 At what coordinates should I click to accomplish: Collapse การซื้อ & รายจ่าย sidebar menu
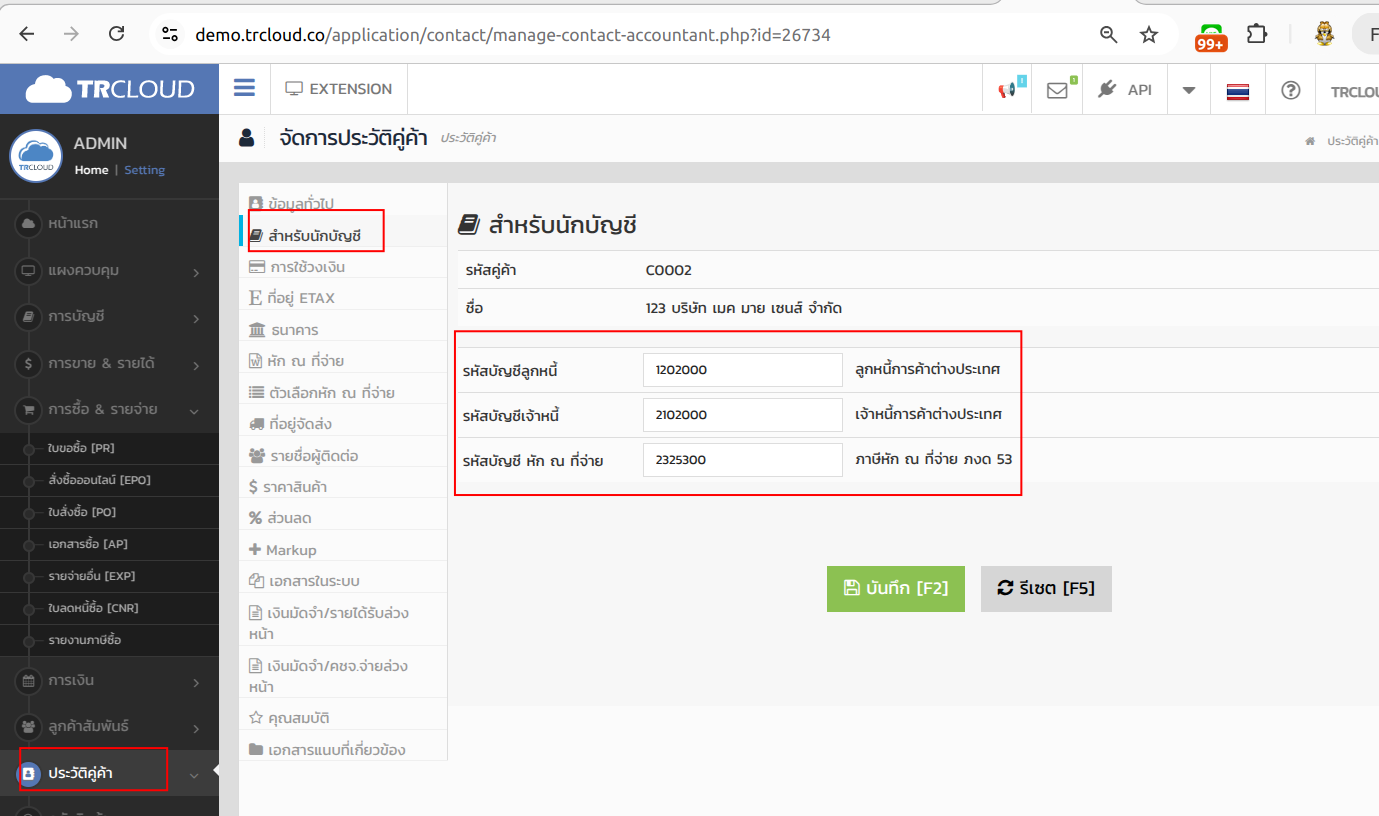click(109, 409)
